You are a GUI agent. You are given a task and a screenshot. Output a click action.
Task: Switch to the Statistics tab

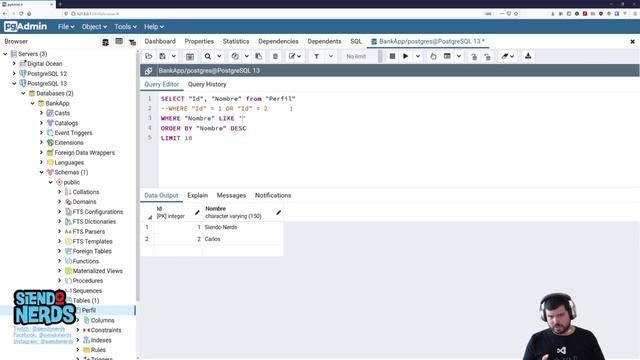coord(236,41)
